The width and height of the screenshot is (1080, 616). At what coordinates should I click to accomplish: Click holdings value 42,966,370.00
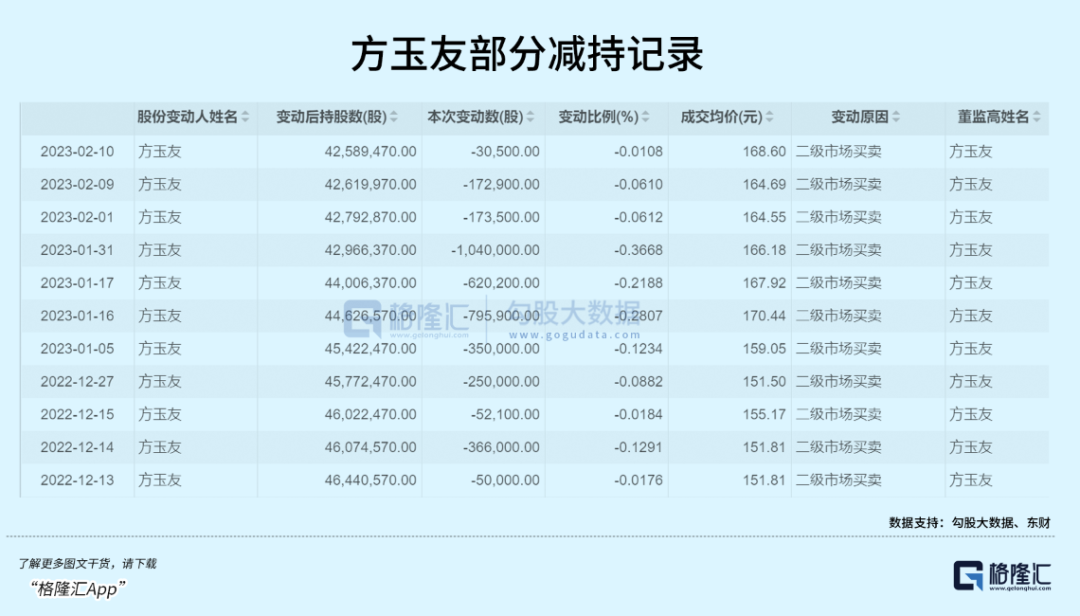[x=371, y=250]
